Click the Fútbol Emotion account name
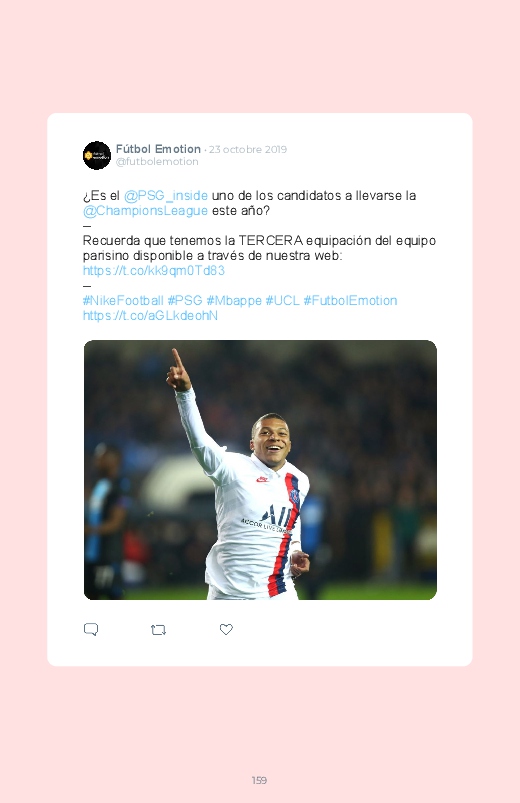 [158, 149]
